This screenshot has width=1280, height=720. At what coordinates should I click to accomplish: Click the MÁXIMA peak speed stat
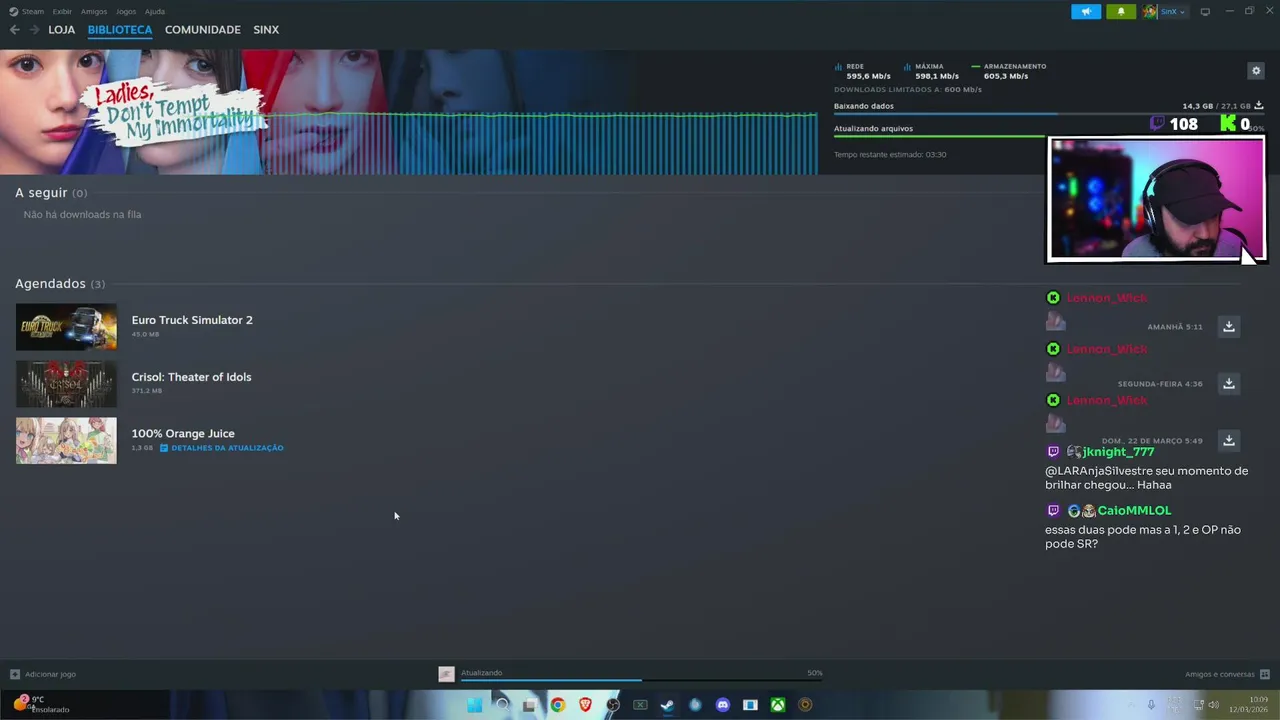pyautogui.click(x=931, y=71)
